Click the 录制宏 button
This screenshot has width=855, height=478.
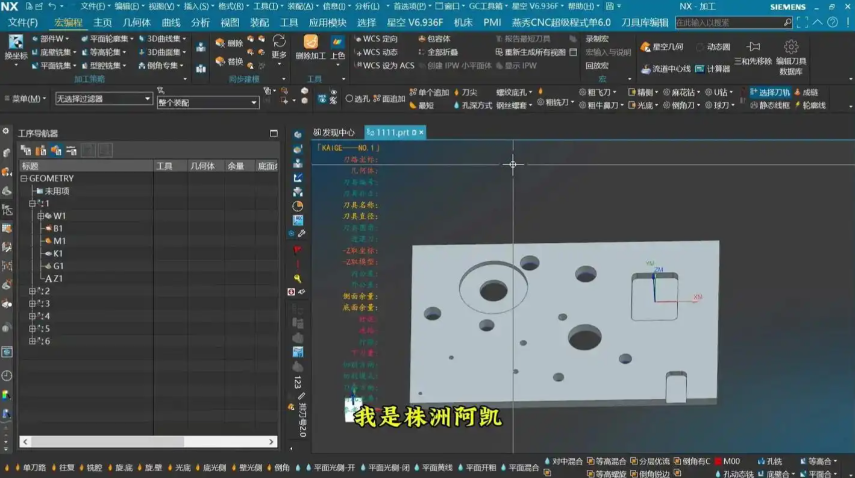(x=597, y=39)
